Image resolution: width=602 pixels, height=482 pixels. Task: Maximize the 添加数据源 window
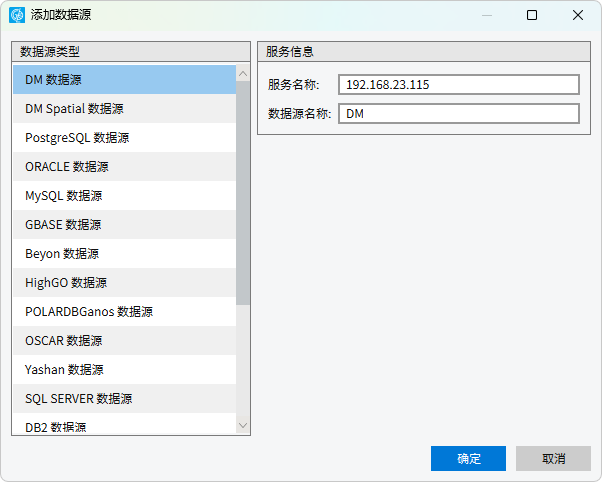532,15
